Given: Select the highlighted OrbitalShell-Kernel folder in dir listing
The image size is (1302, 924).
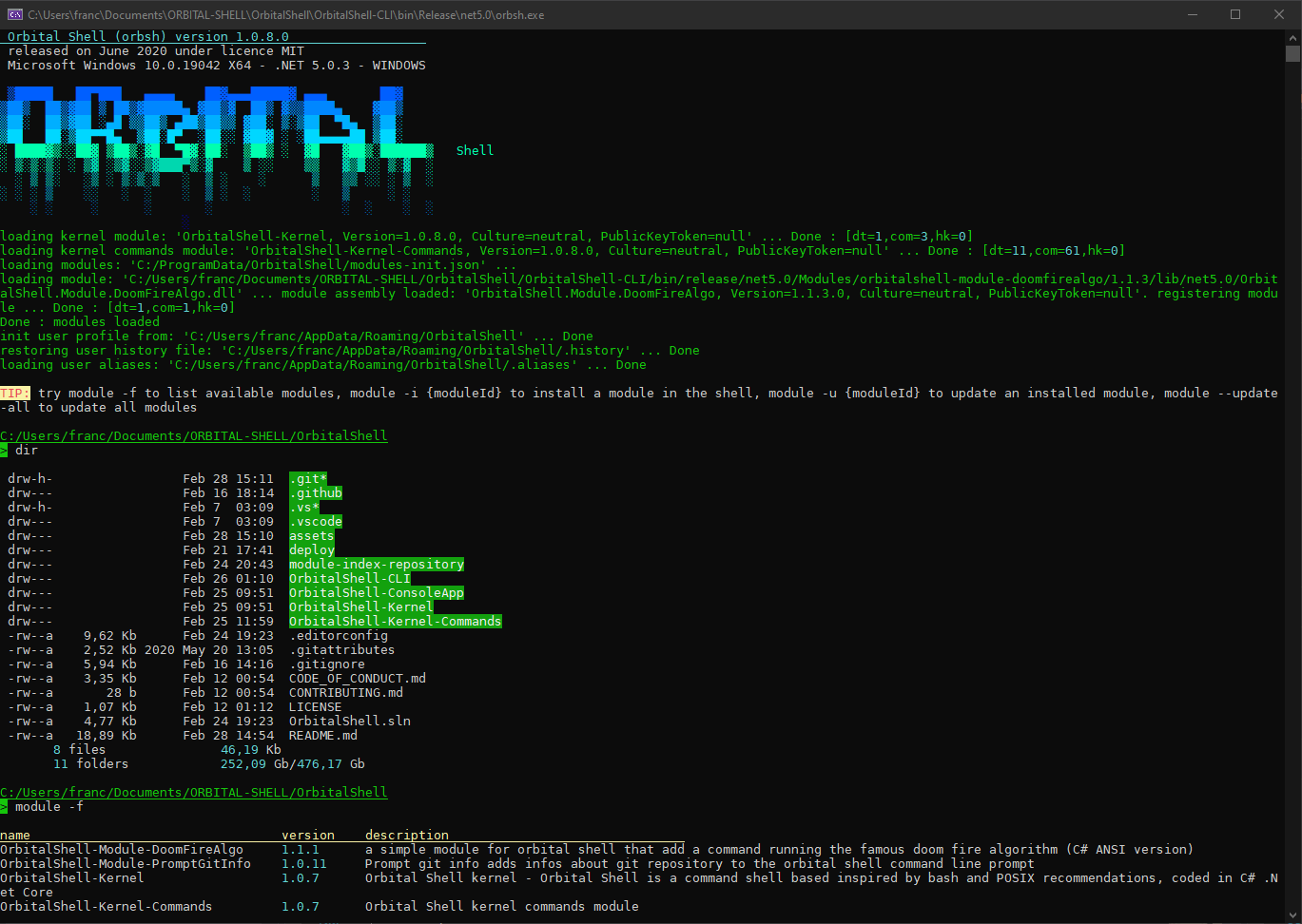Looking at the screenshot, I should (361, 607).
